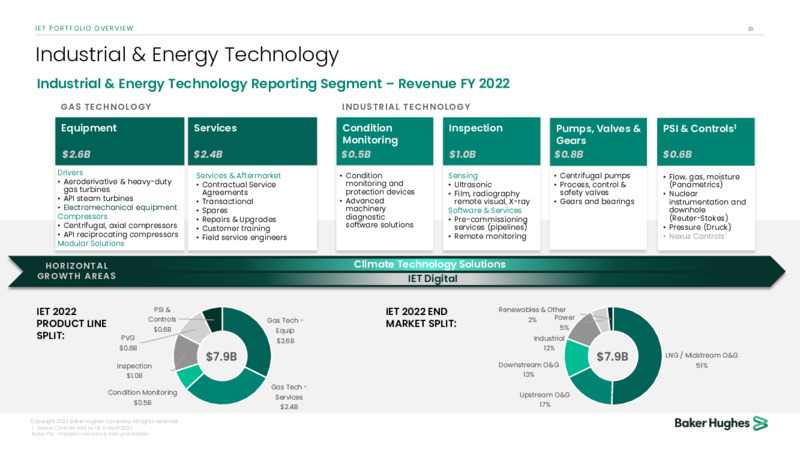
Task: Click 'Gas Tech - Equip $2.6B' chart label
Action: 285,331
